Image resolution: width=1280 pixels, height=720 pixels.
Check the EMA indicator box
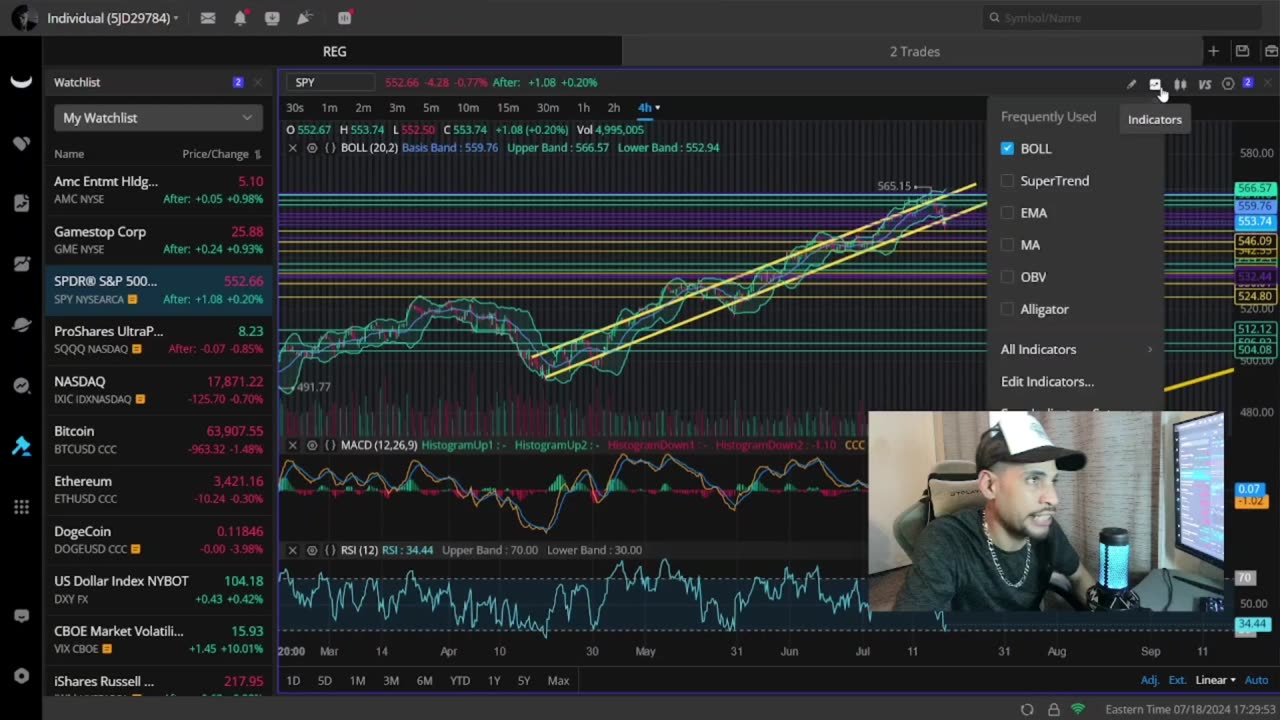point(1007,213)
